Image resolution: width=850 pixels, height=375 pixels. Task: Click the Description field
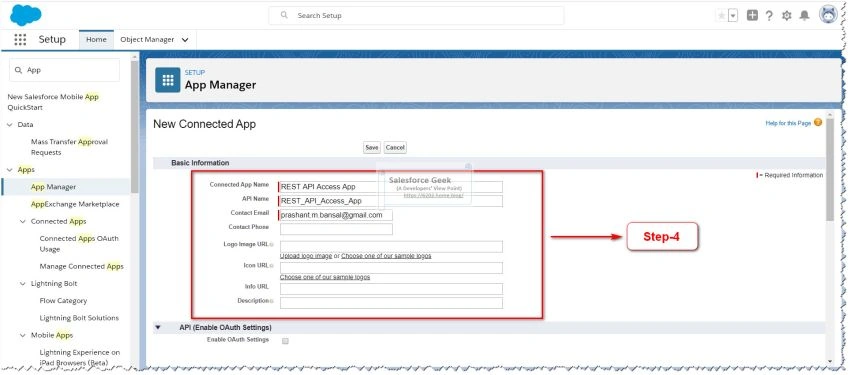click(x=391, y=303)
